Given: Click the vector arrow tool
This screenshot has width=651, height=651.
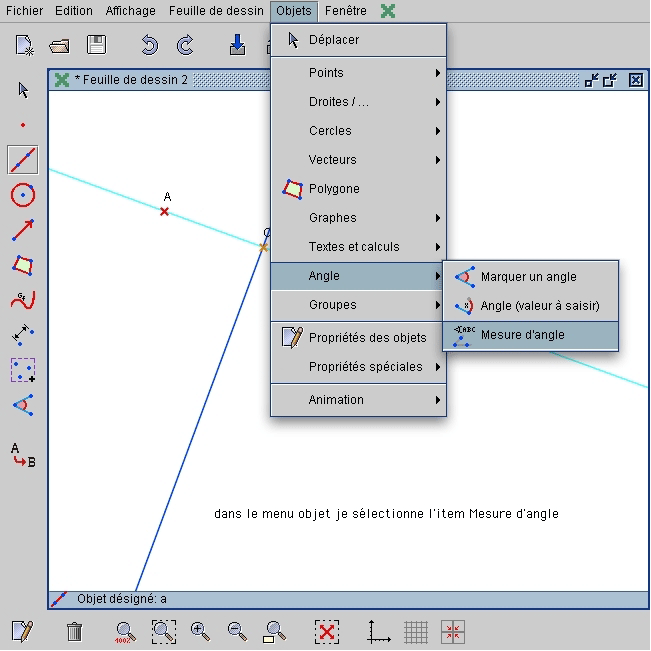Looking at the screenshot, I should [23, 230].
